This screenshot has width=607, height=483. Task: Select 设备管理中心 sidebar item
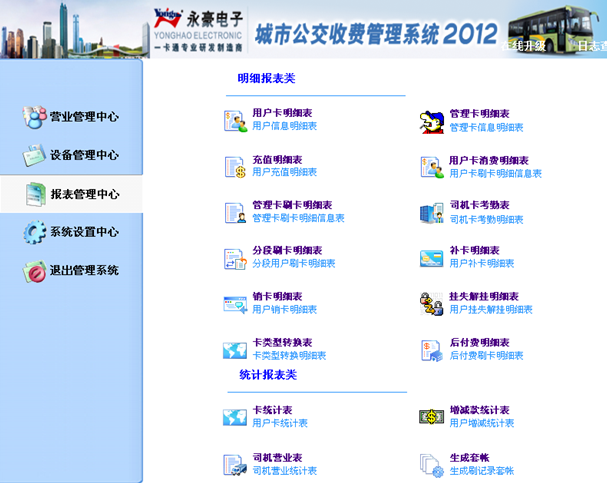click(x=72, y=155)
